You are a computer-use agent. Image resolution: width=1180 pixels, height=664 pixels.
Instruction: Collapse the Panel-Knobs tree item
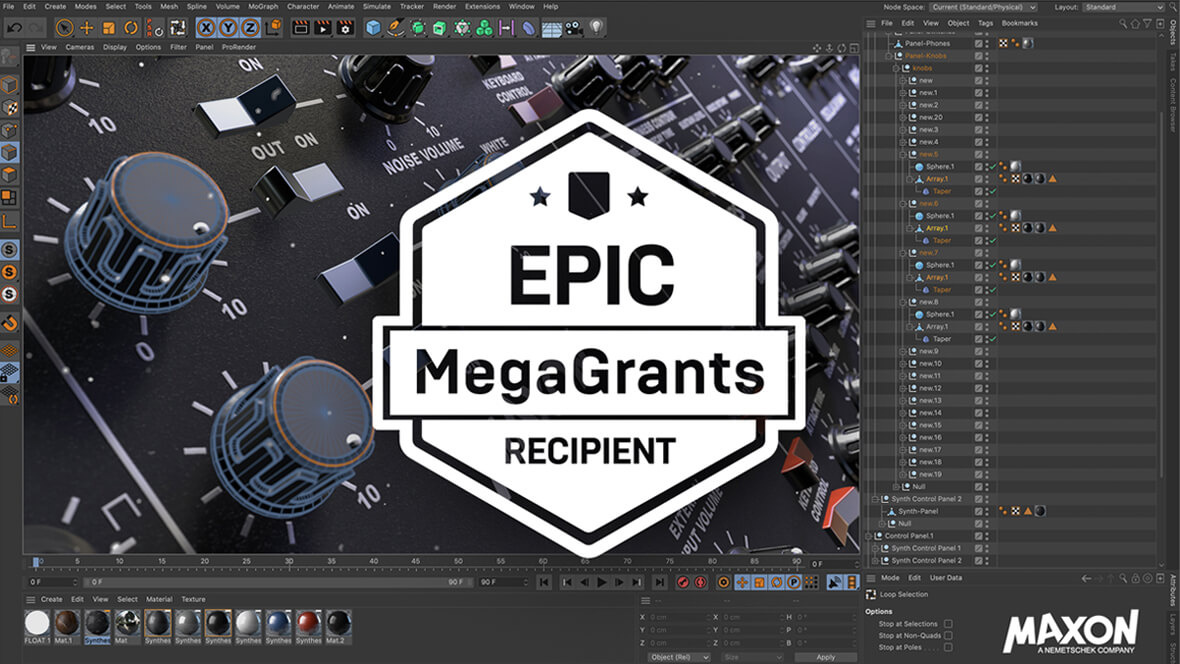pos(889,56)
